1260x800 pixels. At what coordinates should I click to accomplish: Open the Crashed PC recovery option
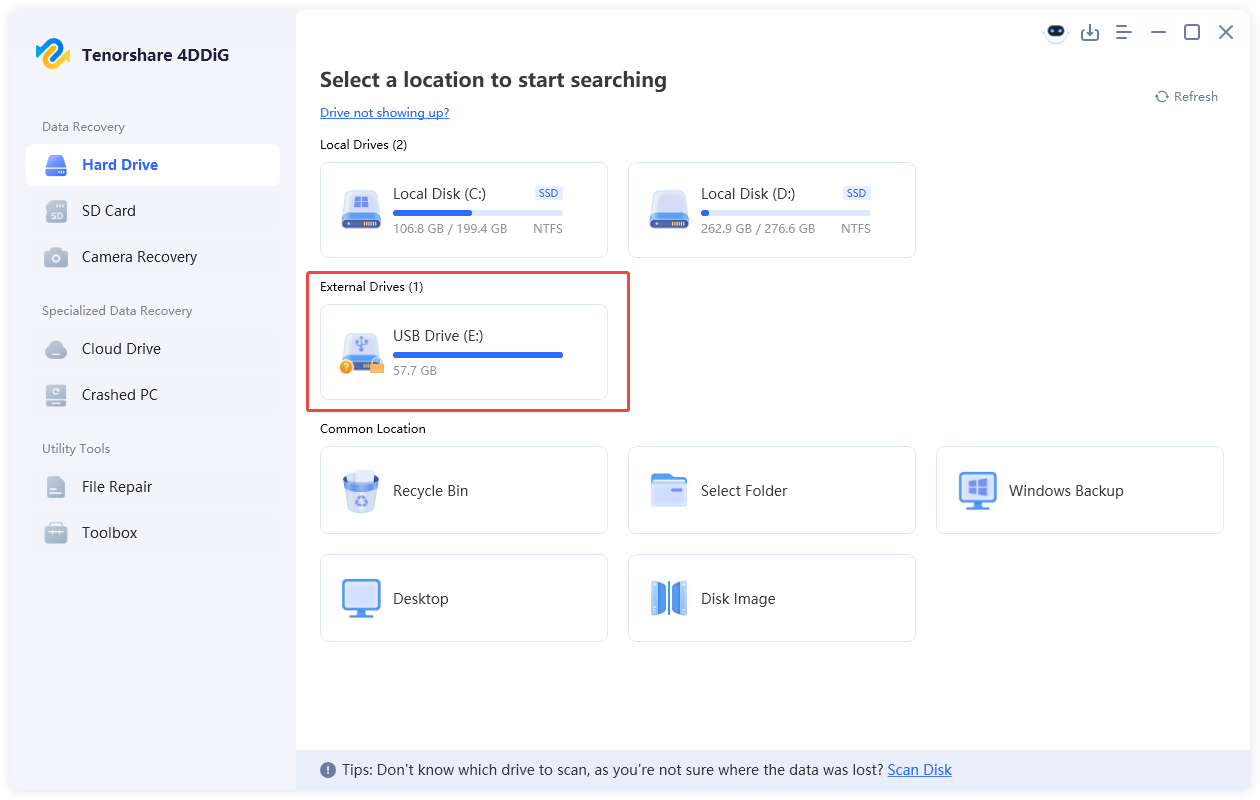[119, 394]
